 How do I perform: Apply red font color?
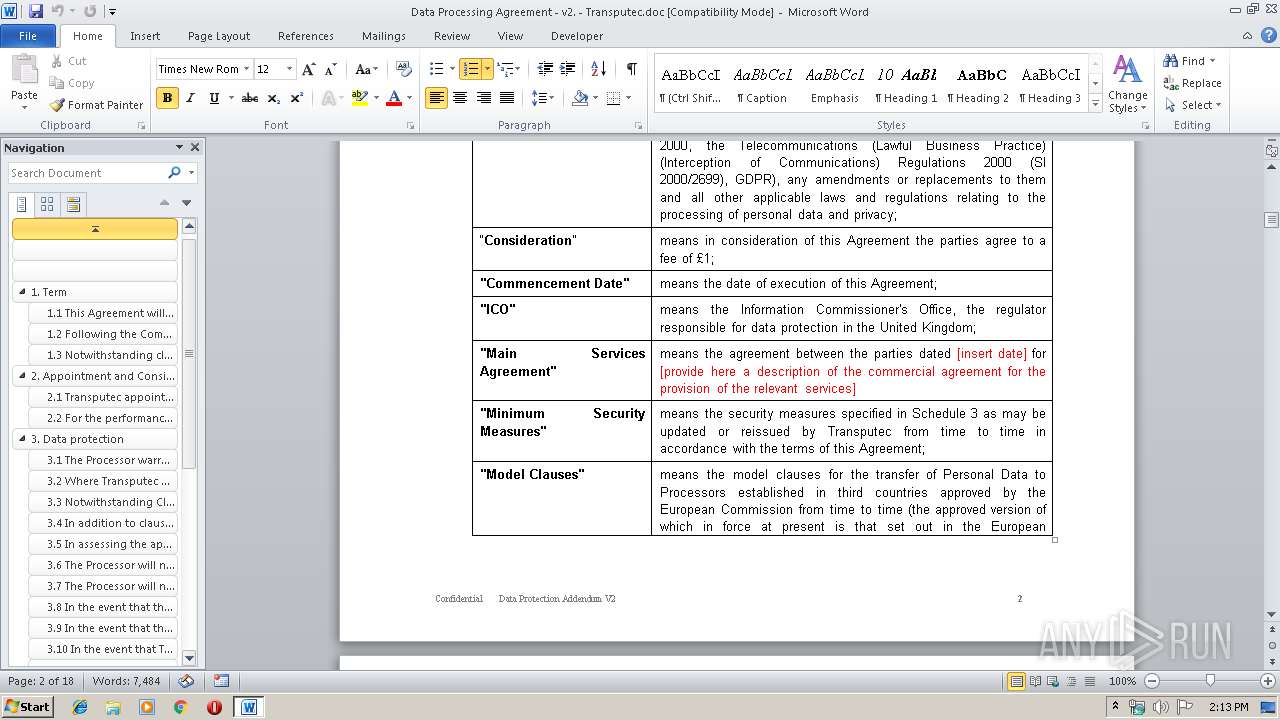point(393,98)
